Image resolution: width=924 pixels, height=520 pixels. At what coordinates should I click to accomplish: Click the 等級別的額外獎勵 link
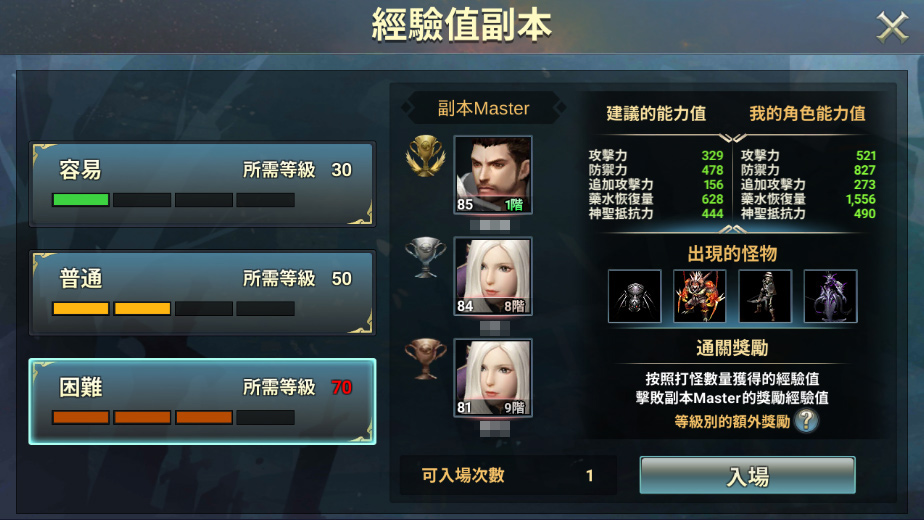pos(732,422)
